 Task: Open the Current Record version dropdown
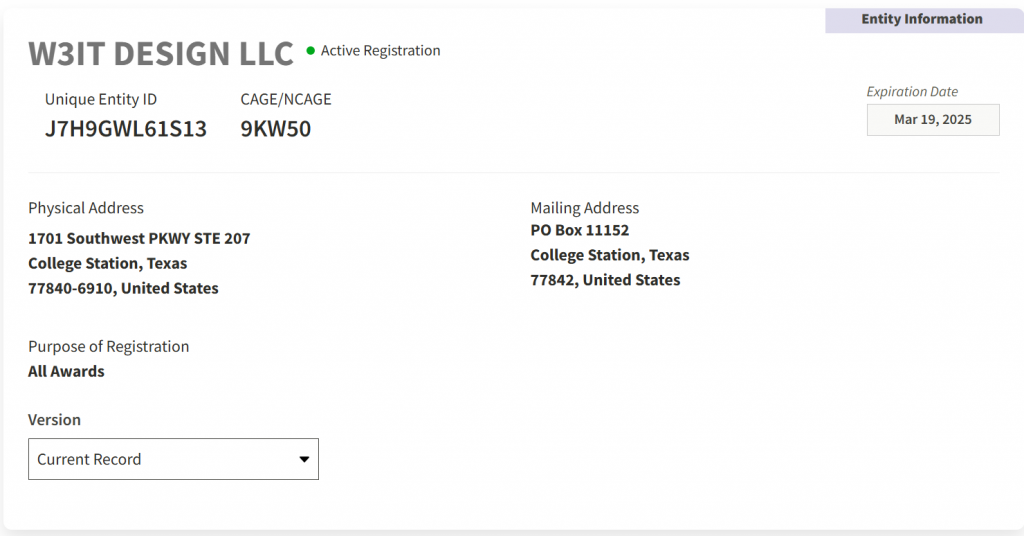point(173,459)
